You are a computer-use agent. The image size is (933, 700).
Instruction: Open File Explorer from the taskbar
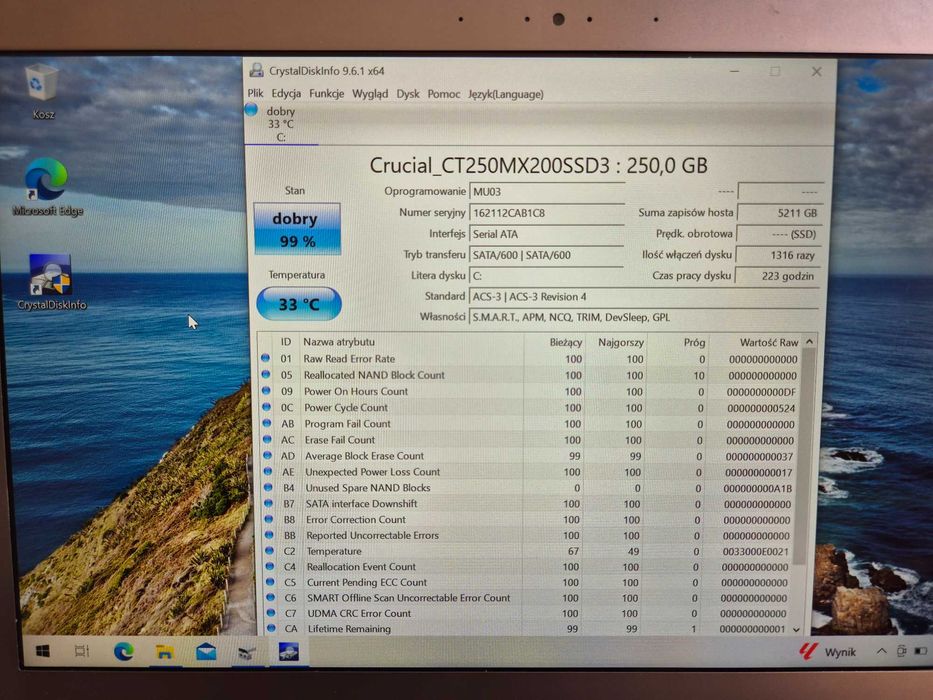tap(165, 652)
